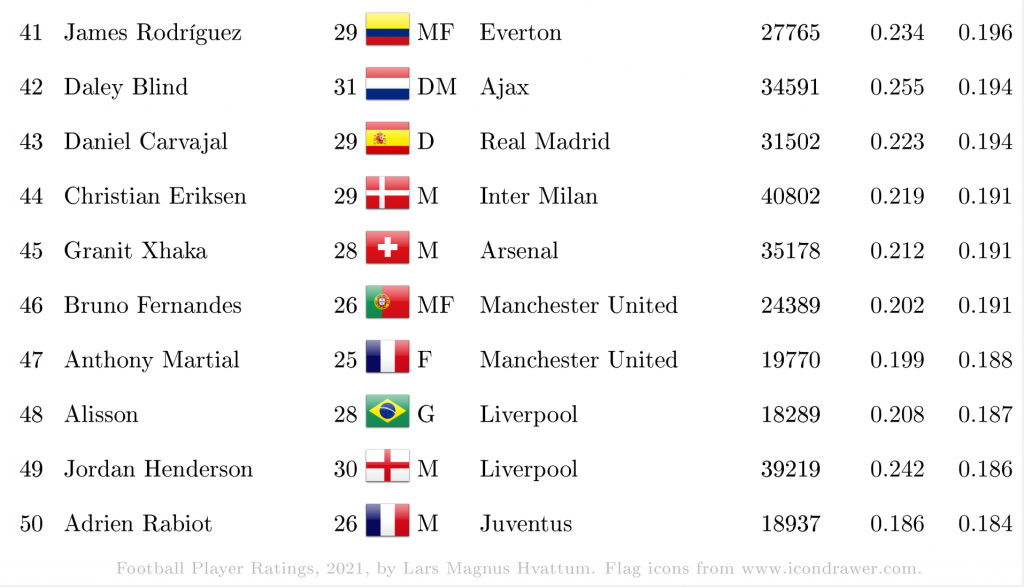Click the French flag beside Anthony Martial
Screen dimensions: 1024x587
(387, 357)
